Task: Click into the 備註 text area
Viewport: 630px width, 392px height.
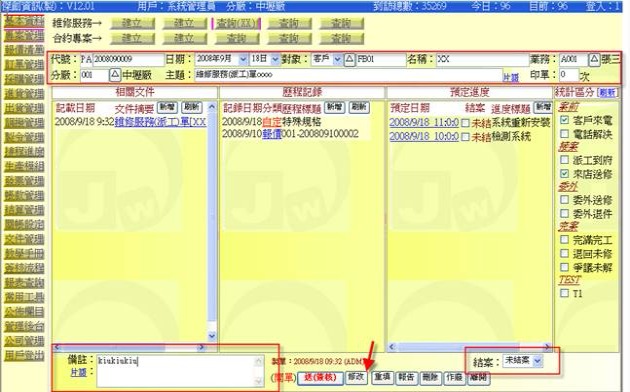Action: (x=180, y=371)
